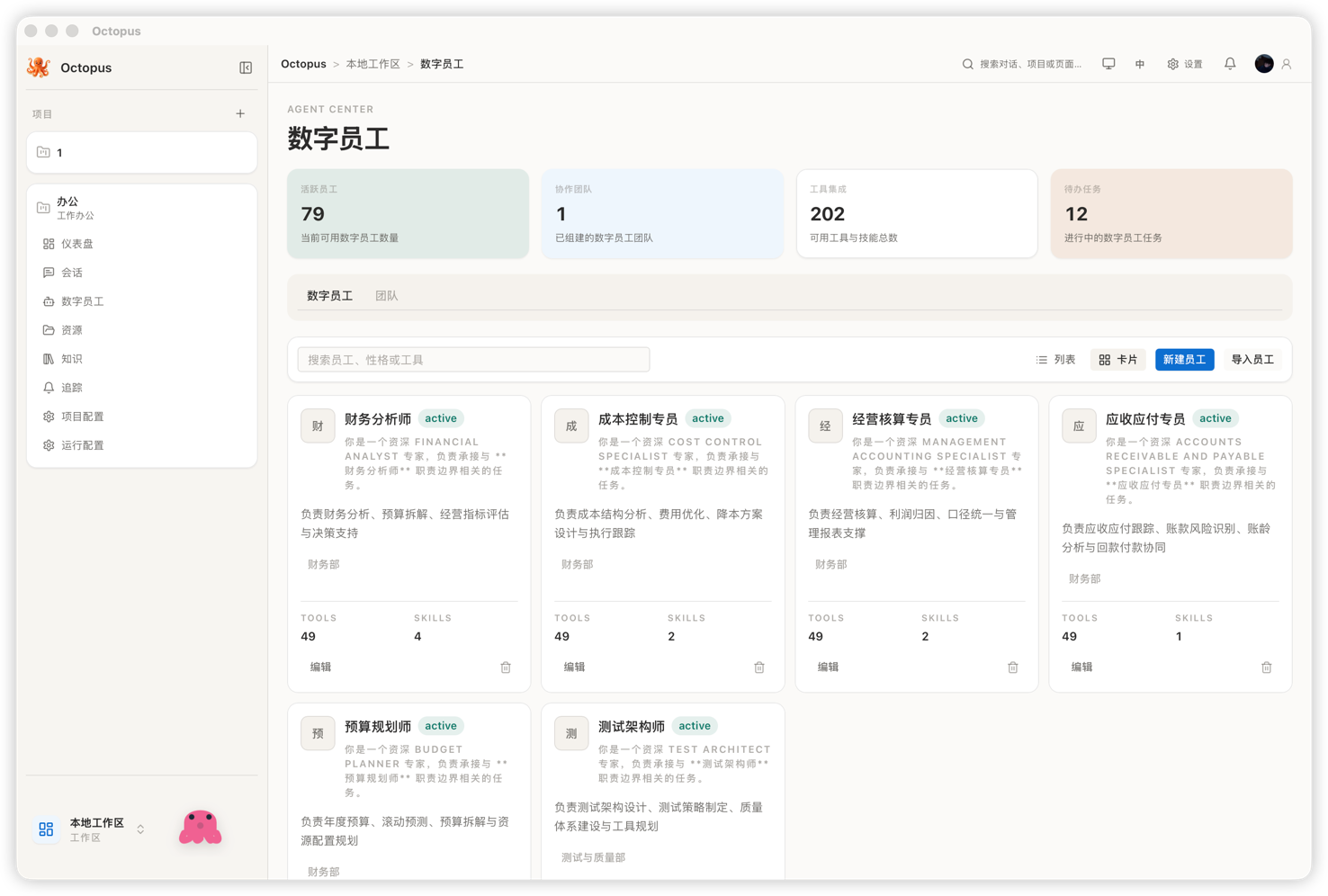
Task: Open 会话 conversations in sidebar
Action: [x=141, y=273]
